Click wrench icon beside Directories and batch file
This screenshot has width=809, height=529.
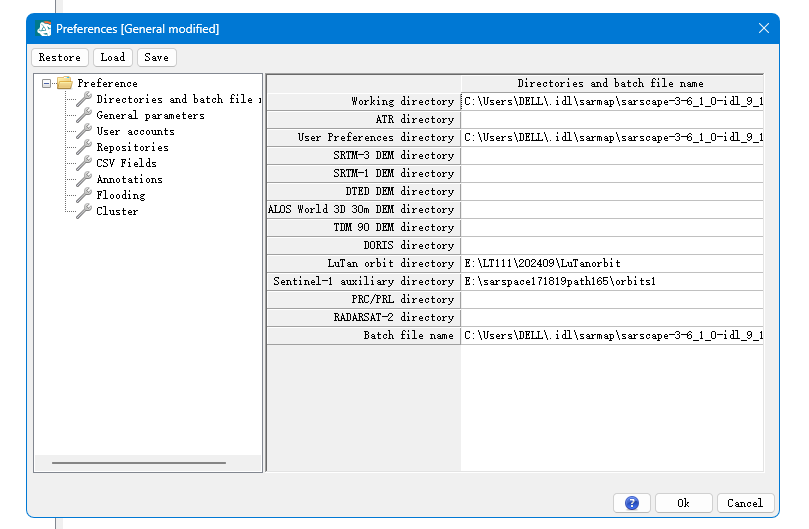point(84,99)
